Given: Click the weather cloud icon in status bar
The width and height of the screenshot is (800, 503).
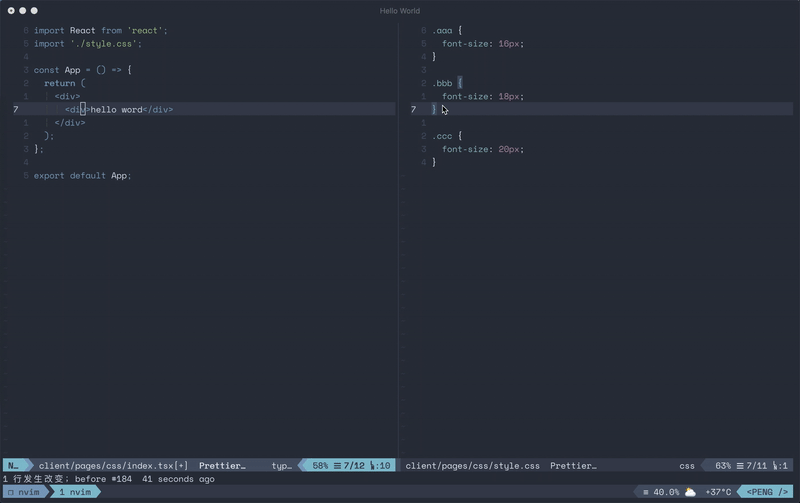Looking at the screenshot, I should tap(690, 492).
